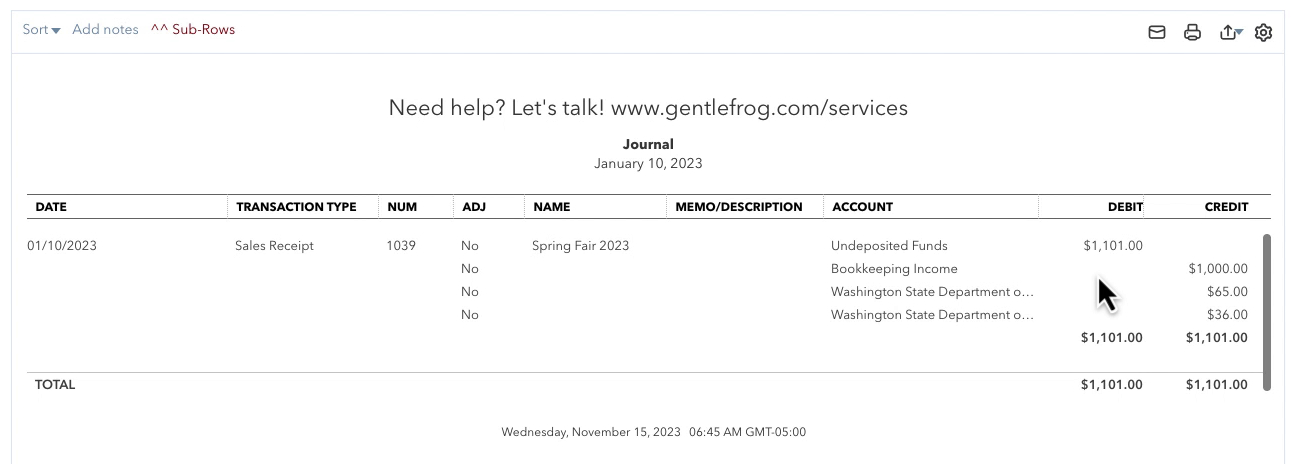Click the report's vertical scrollbar
The image size is (1296, 464).
pos(1268,312)
